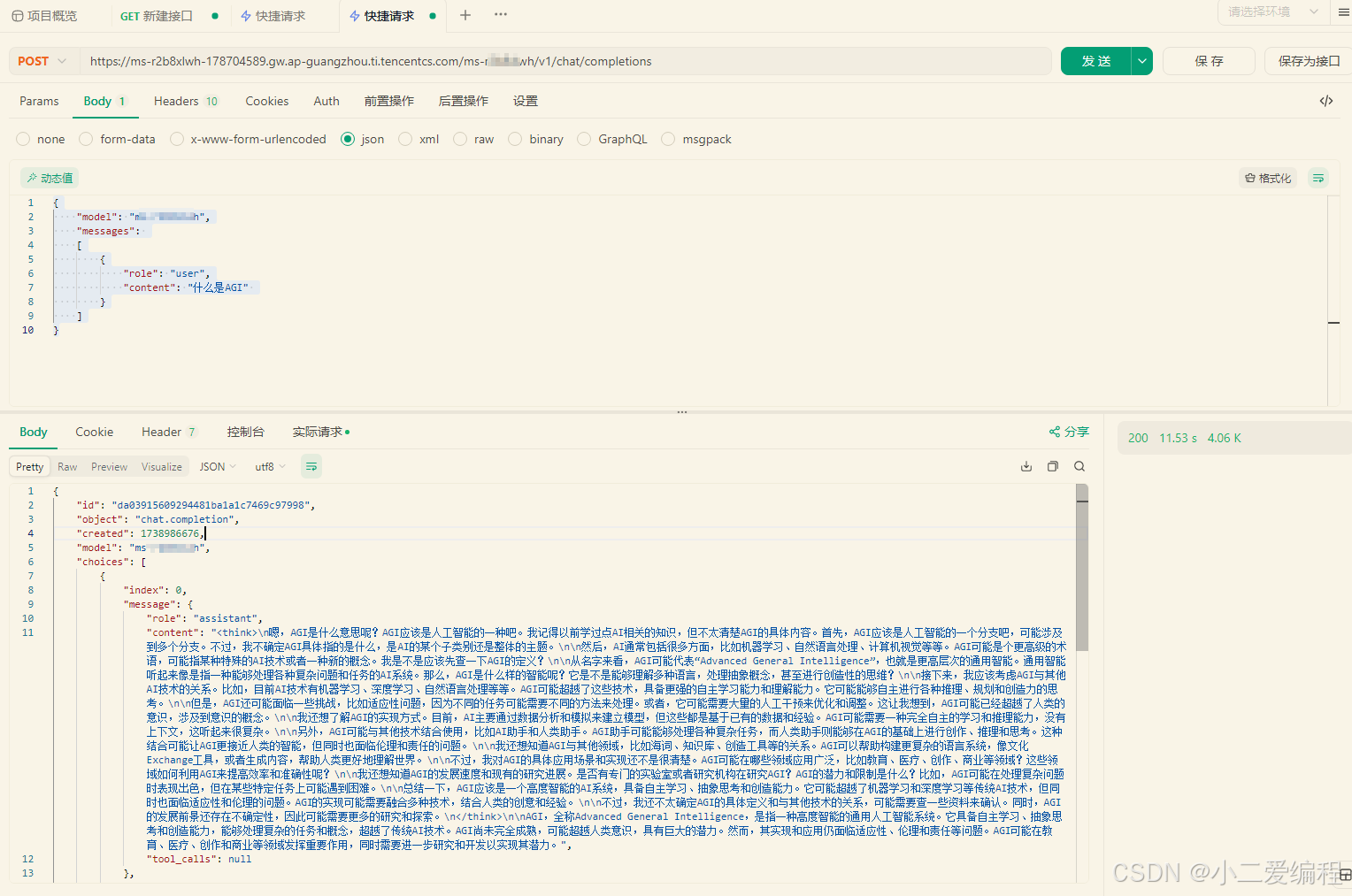Click the "role": "user" line in request body
The height and width of the screenshot is (896, 1352).
pos(166,273)
